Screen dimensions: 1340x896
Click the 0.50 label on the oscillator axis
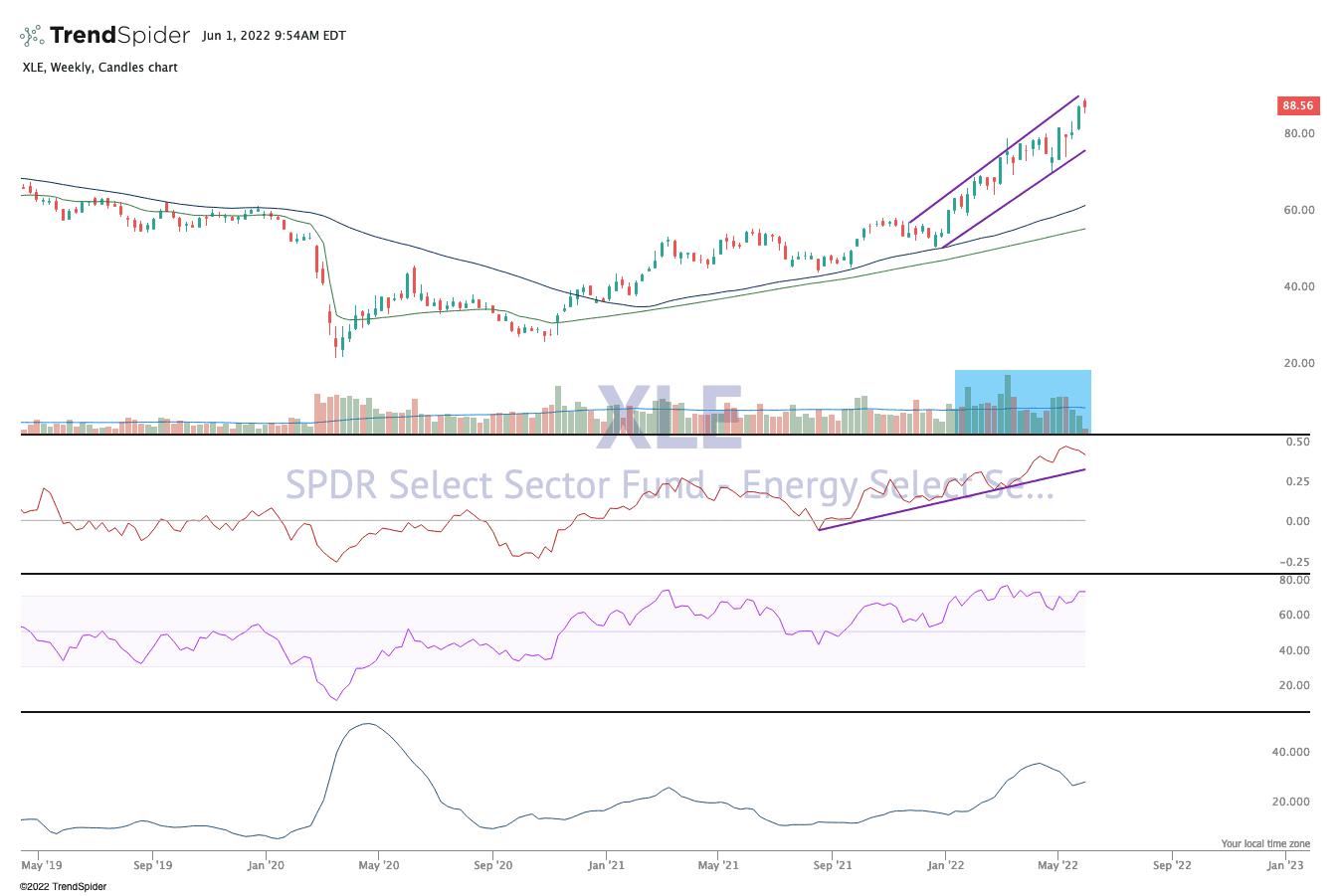point(1298,442)
